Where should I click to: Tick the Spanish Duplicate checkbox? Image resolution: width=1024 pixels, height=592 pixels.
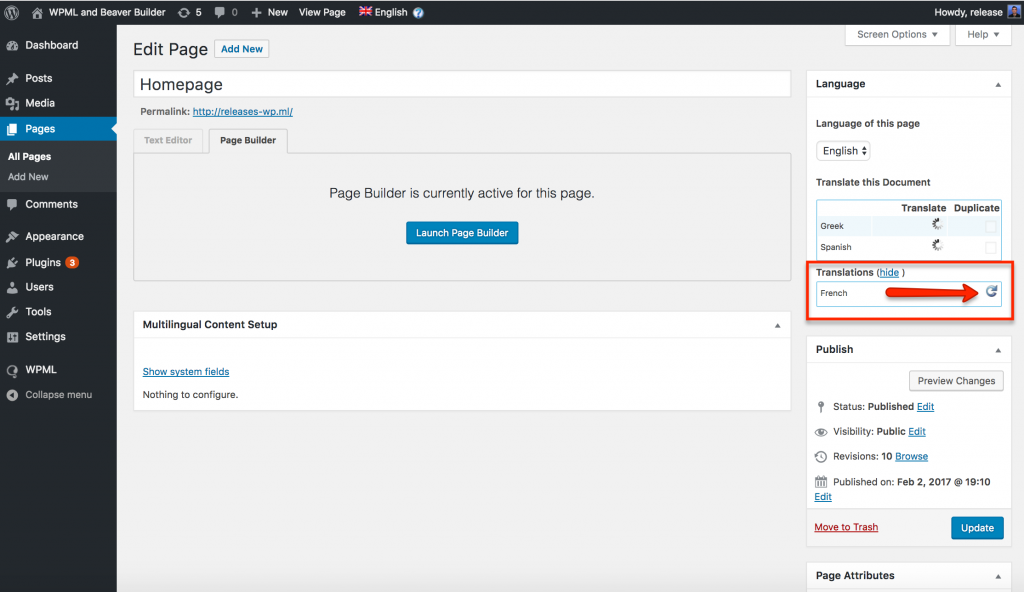[x=991, y=247]
